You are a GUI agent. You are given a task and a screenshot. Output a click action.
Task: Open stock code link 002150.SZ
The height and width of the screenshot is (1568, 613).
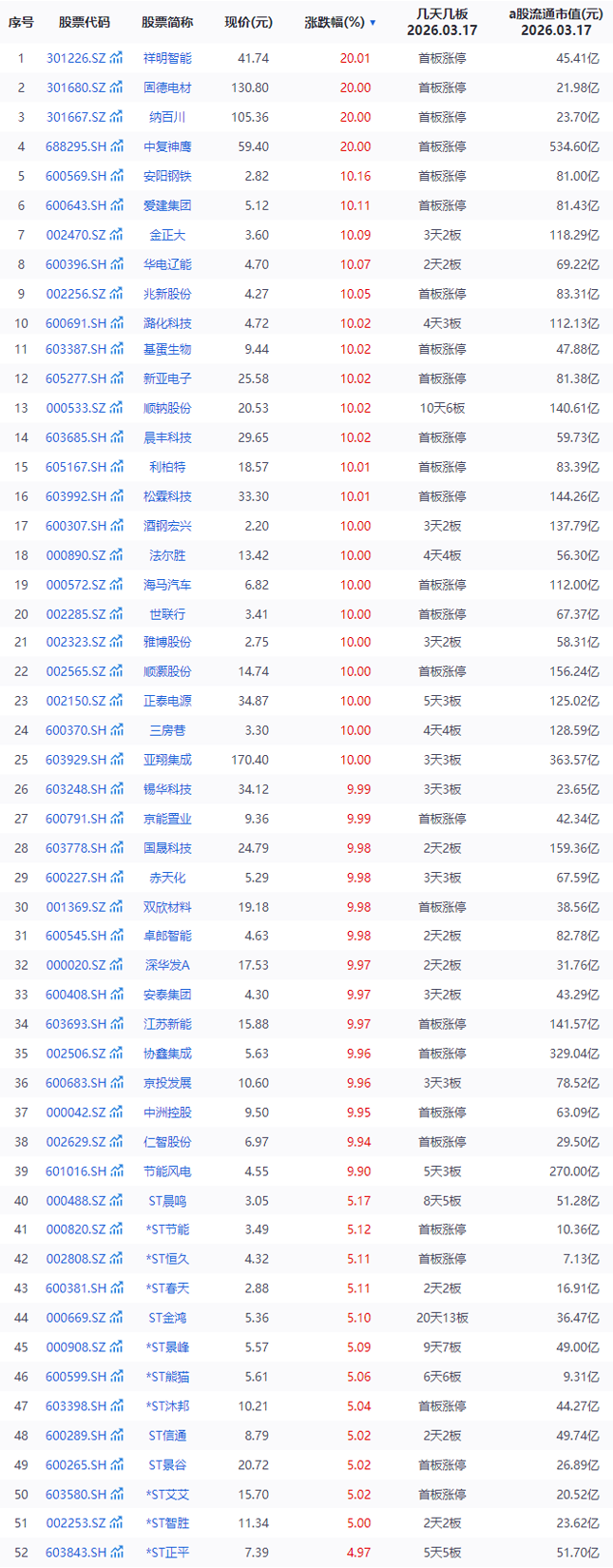76,701
